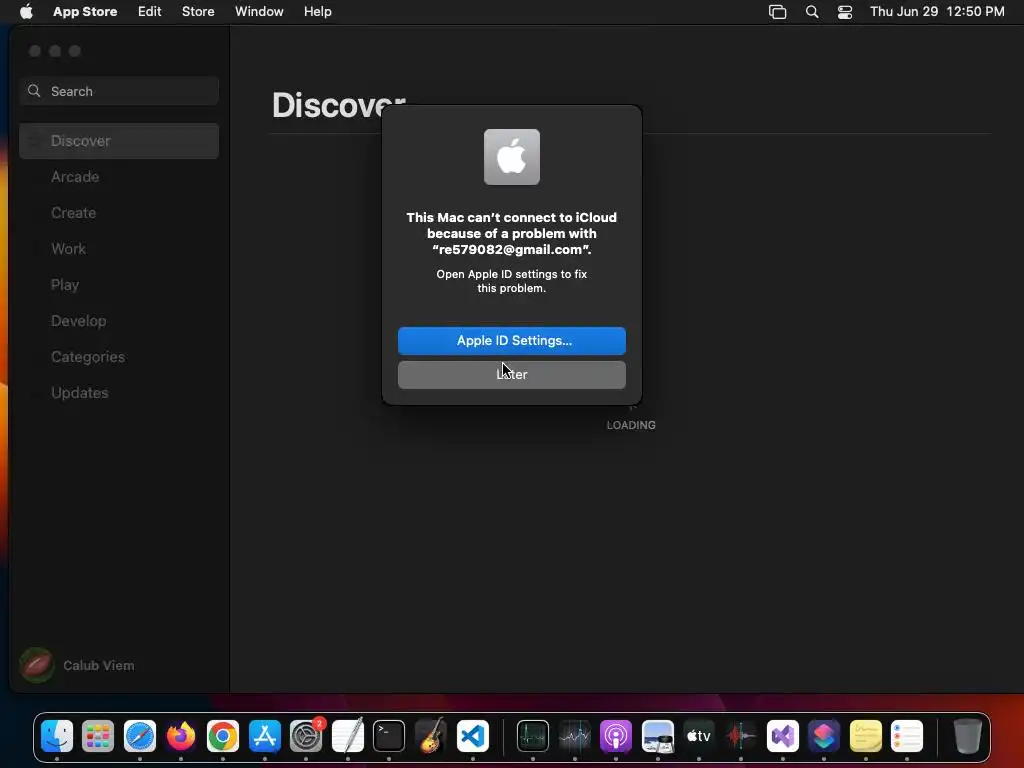
Task: Click the Apple ID Settings button
Action: click(511, 341)
